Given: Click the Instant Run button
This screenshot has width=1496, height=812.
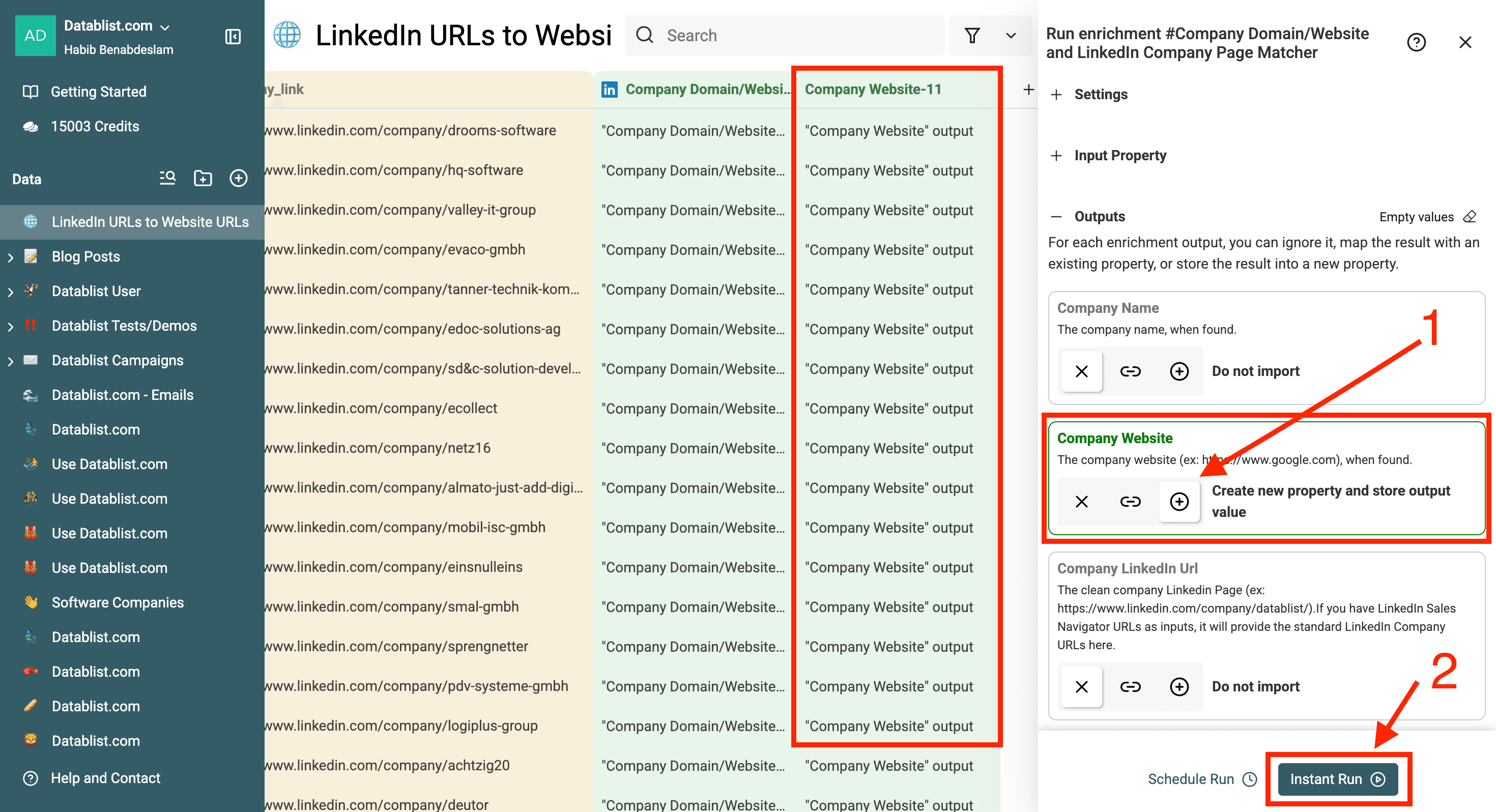Looking at the screenshot, I should pos(1337,779).
